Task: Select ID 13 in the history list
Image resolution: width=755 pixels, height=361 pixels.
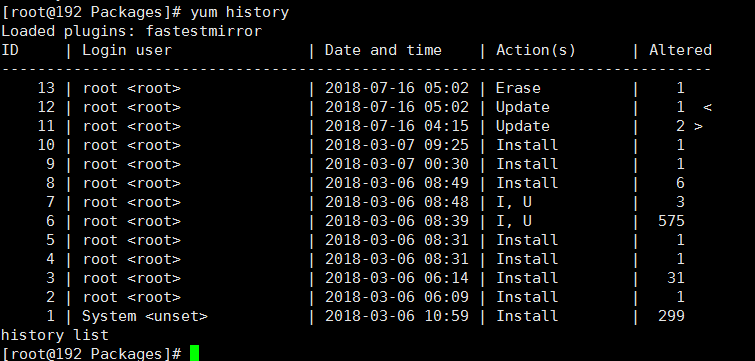Action: pyautogui.click(x=46, y=88)
